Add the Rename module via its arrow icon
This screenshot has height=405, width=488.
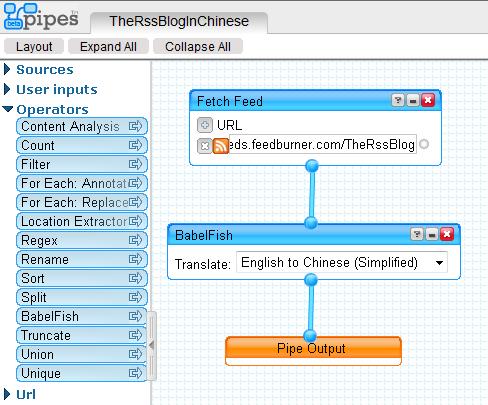pos(135,259)
